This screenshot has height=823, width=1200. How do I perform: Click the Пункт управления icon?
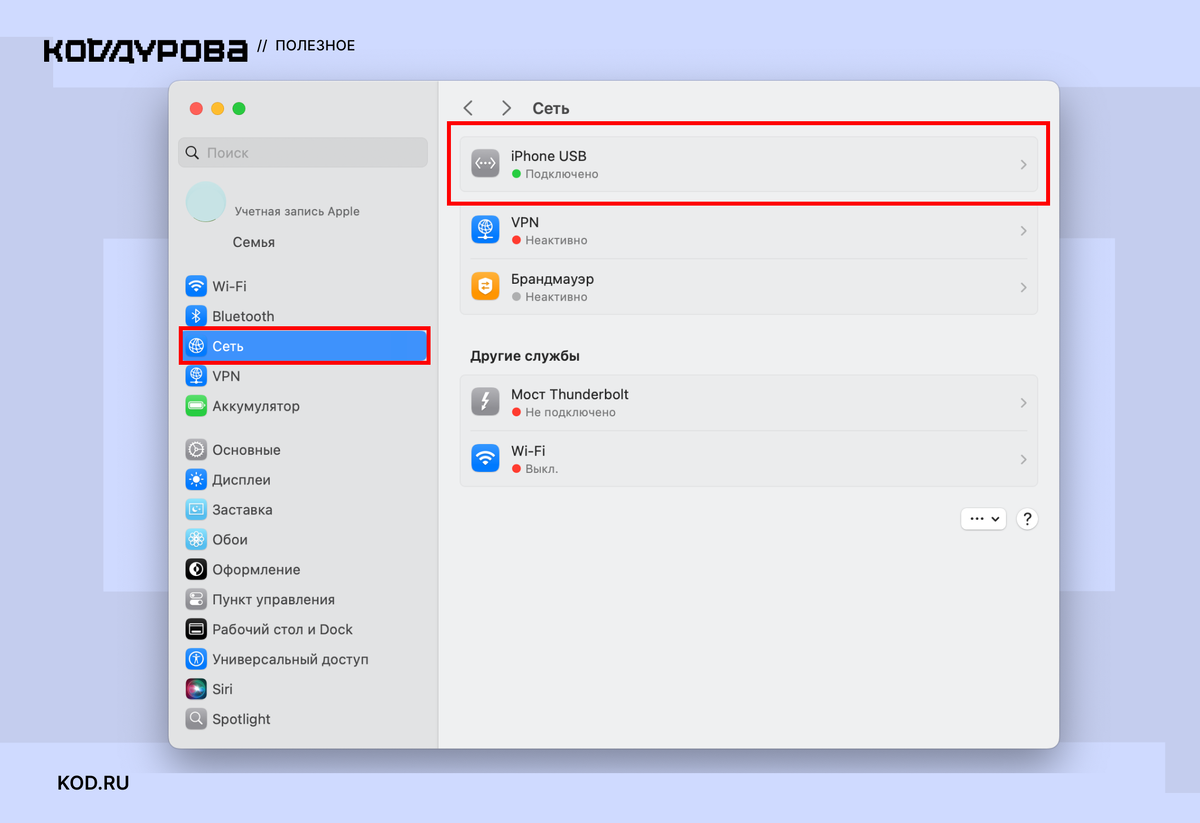click(x=196, y=600)
